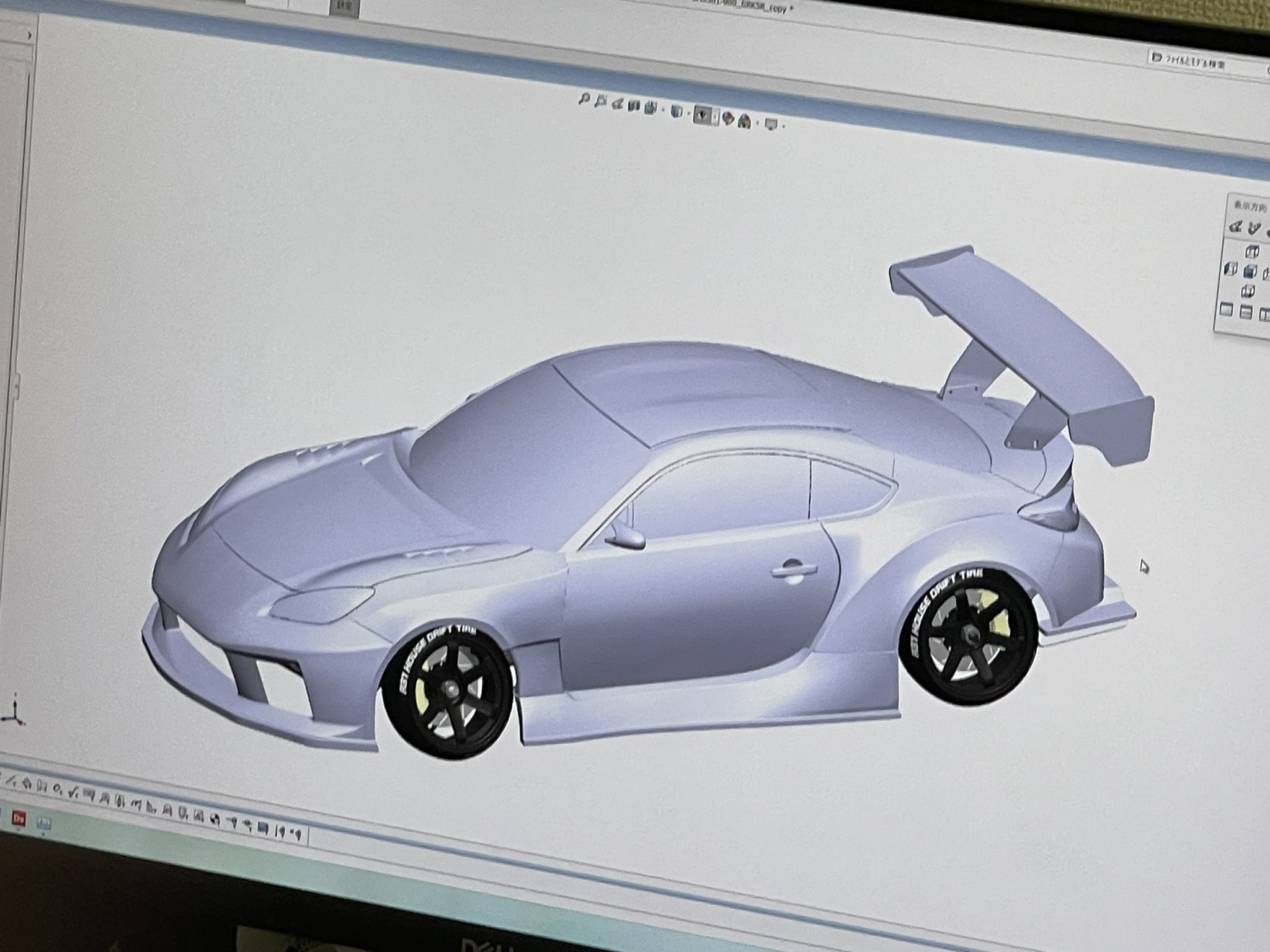The image size is (1270, 952).
Task: Click the Apply Scene icon
Action: click(745, 121)
